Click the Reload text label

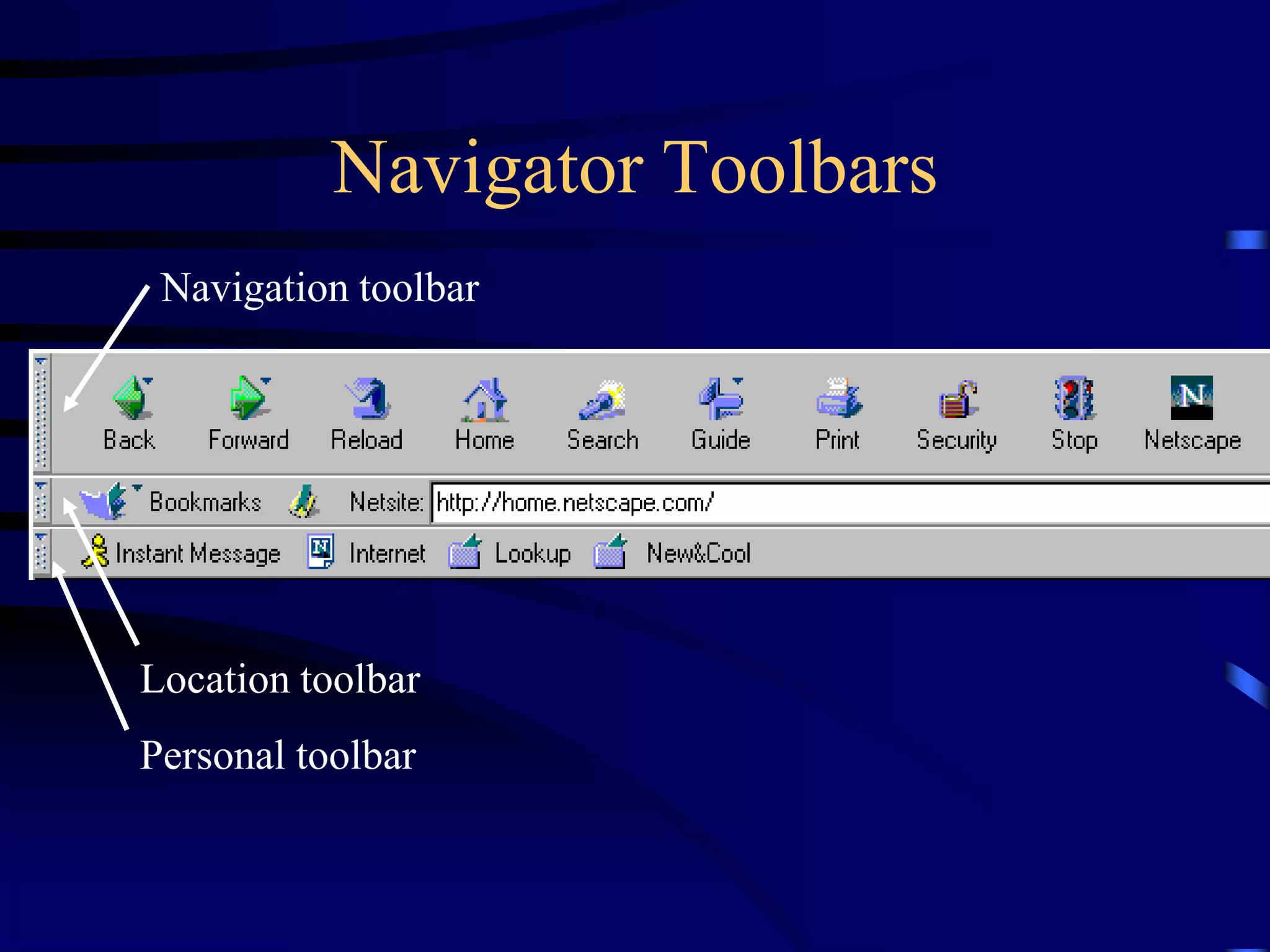pyautogui.click(x=366, y=439)
